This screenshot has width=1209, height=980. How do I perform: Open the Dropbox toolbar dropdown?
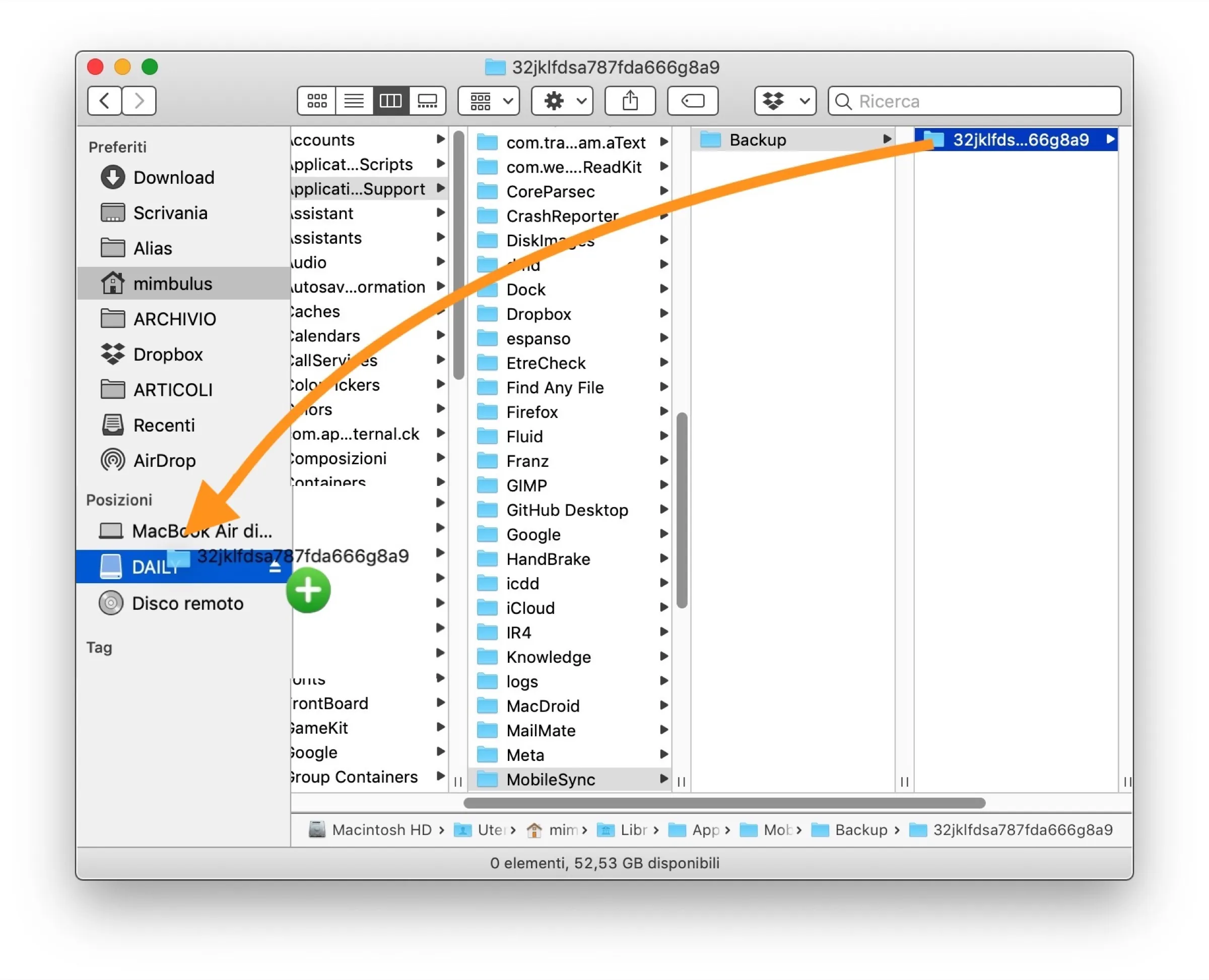coord(784,101)
